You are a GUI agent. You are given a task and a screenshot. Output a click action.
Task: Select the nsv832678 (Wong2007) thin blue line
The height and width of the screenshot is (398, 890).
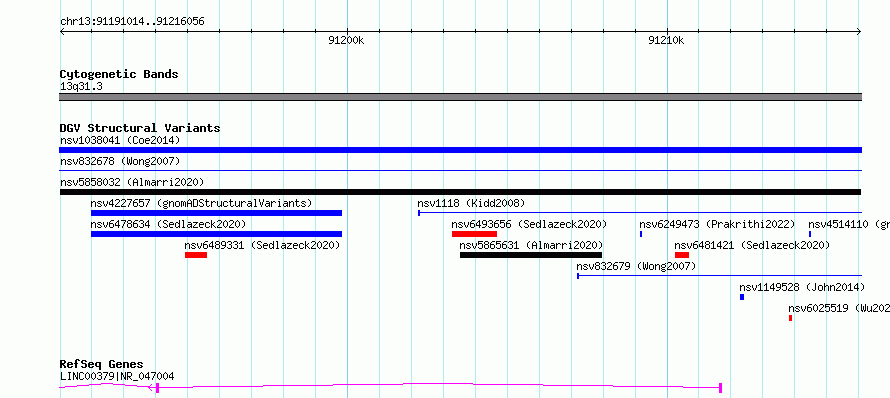460,170
